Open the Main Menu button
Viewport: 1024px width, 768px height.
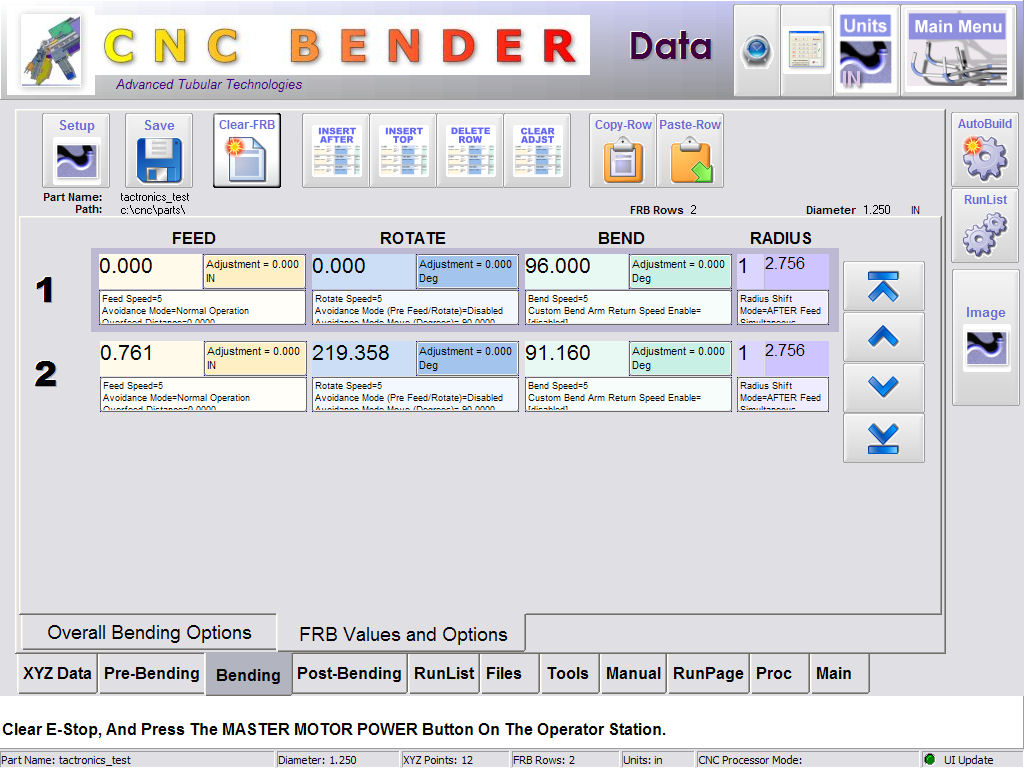[957, 50]
